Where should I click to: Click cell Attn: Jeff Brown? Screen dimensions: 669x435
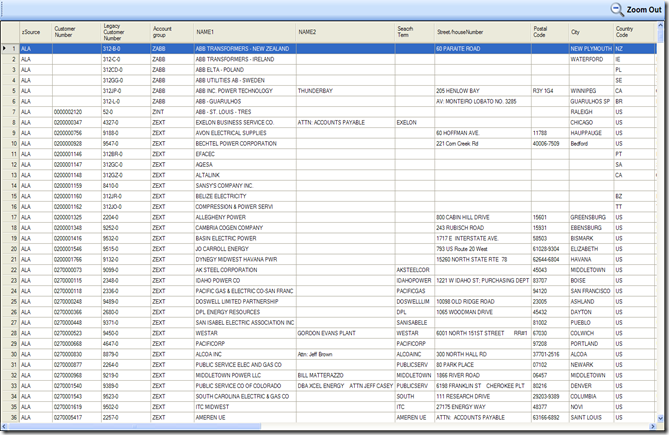(346, 354)
